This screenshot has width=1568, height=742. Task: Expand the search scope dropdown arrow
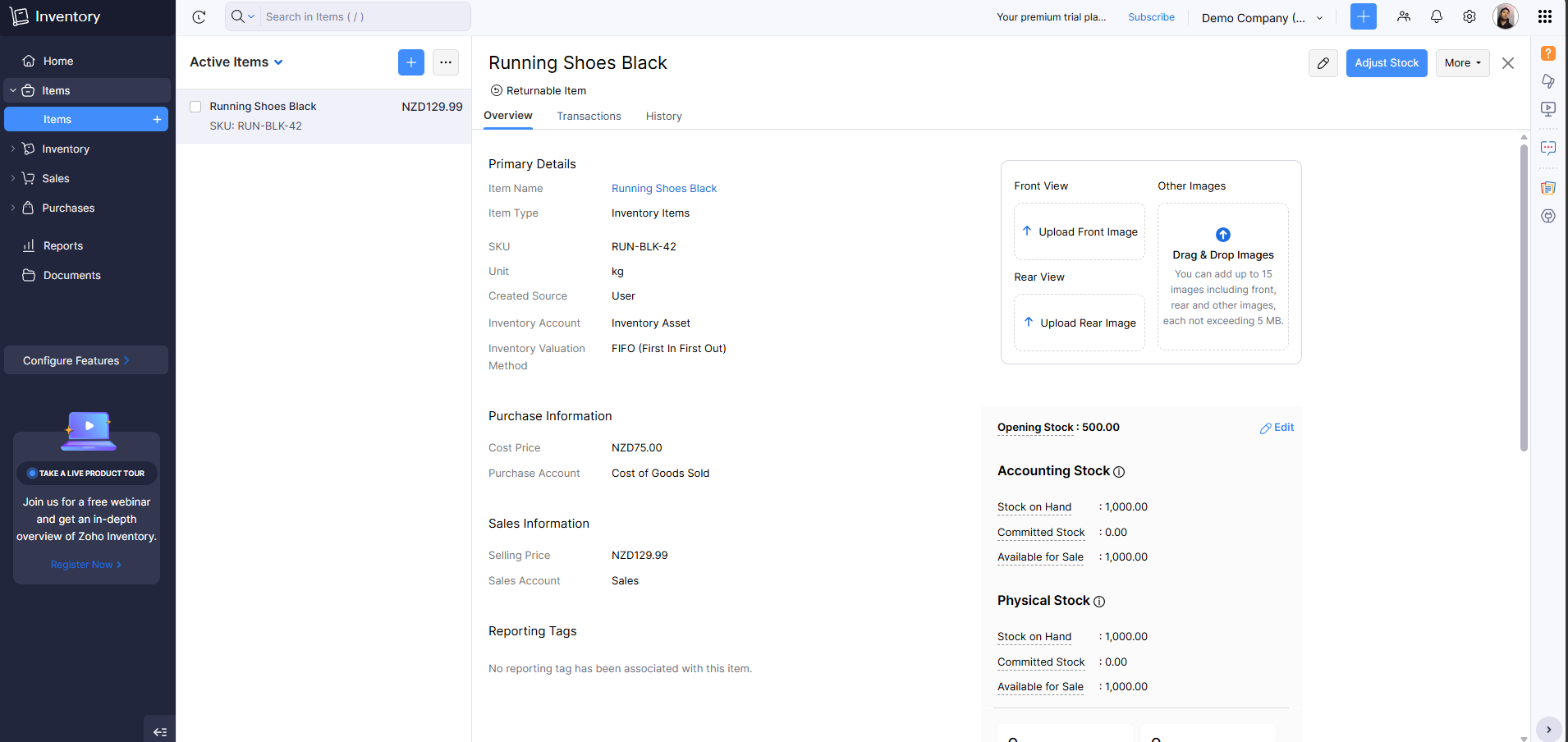pyautogui.click(x=251, y=16)
